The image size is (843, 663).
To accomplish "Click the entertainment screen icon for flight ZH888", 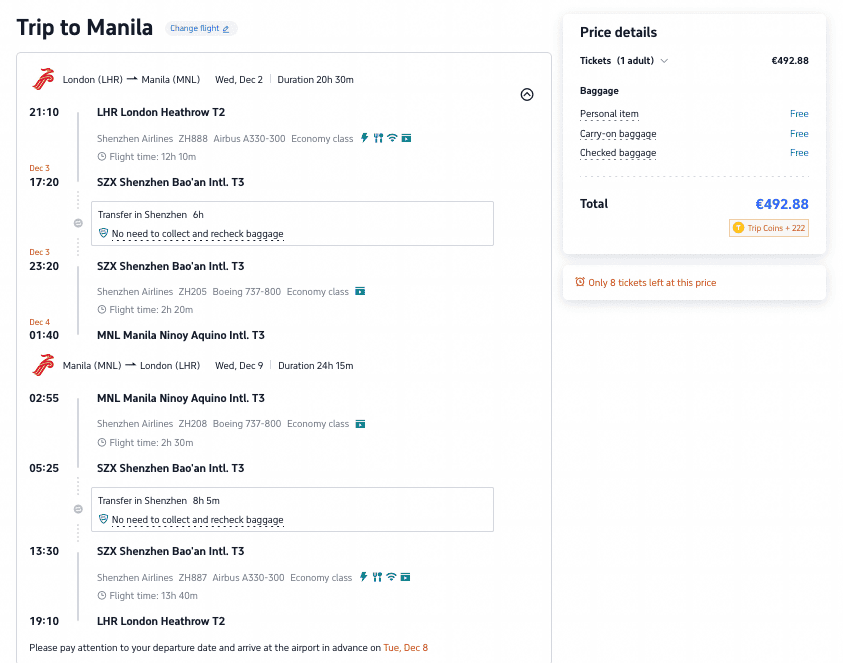I will pyautogui.click(x=406, y=138).
